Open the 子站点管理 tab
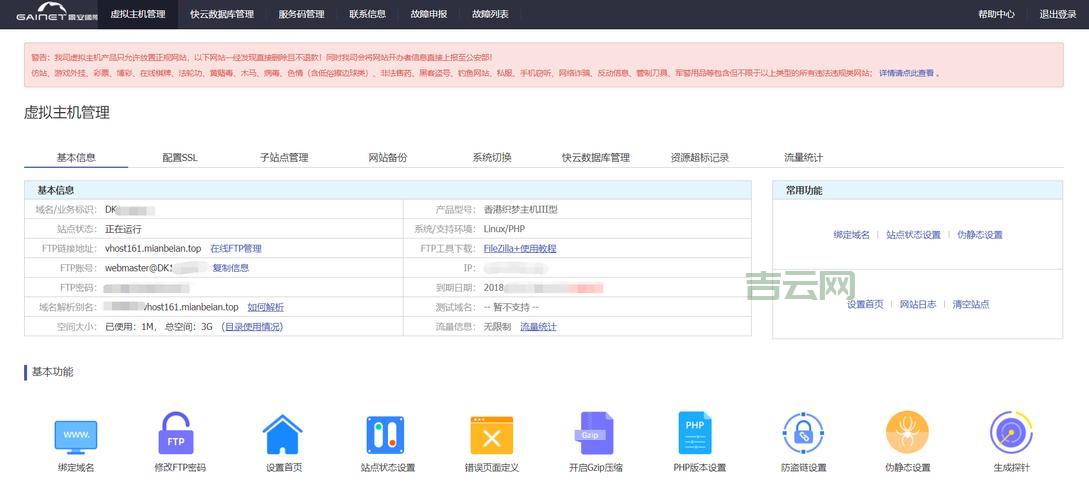Viewport: 1089px width, 500px height. [x=283, y=158]
